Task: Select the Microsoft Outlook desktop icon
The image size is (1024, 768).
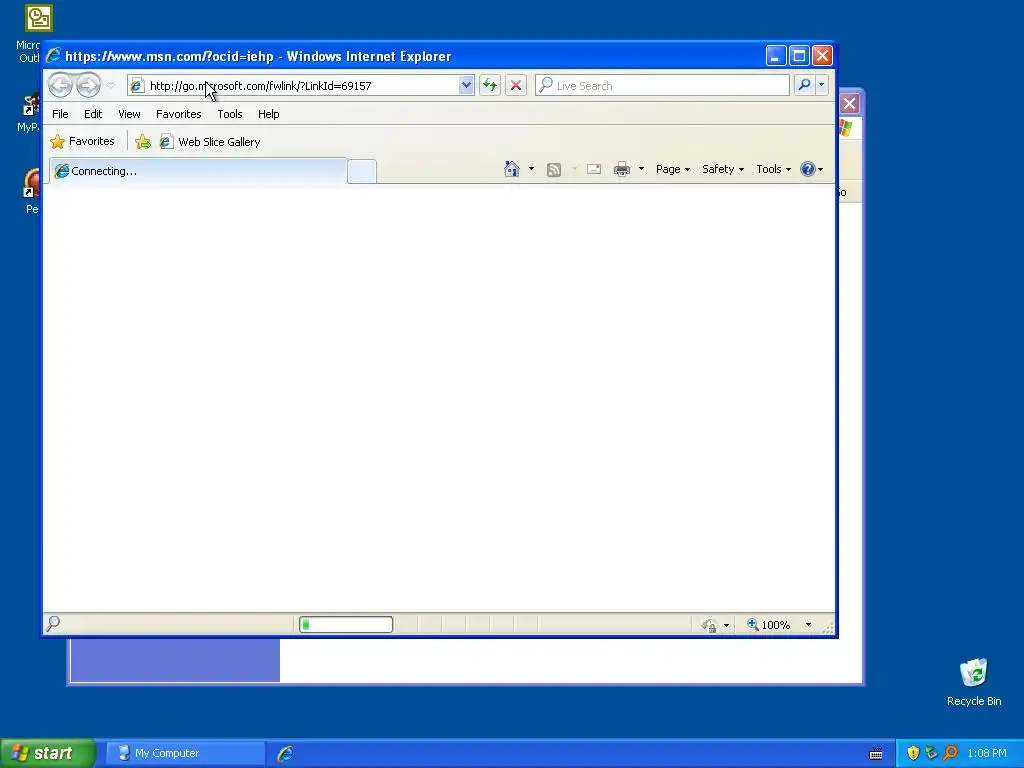Action: [39, 18]
